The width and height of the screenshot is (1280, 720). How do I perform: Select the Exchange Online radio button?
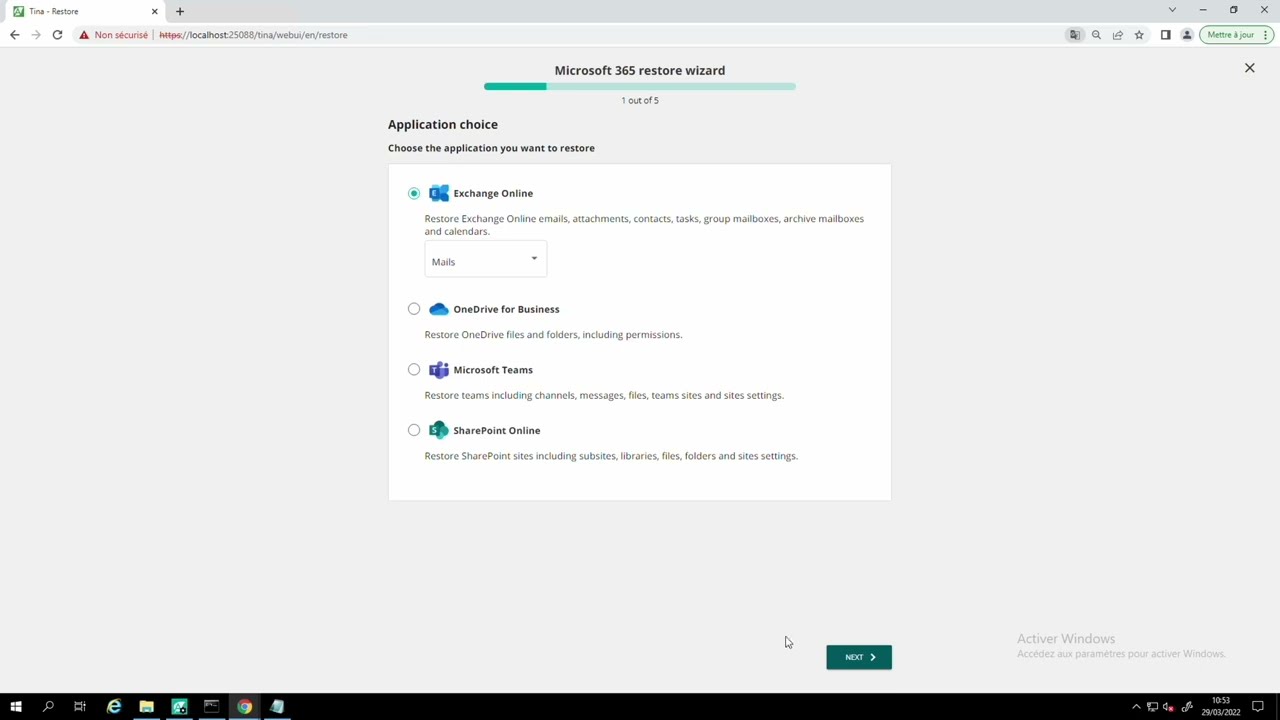pos(414,193)
